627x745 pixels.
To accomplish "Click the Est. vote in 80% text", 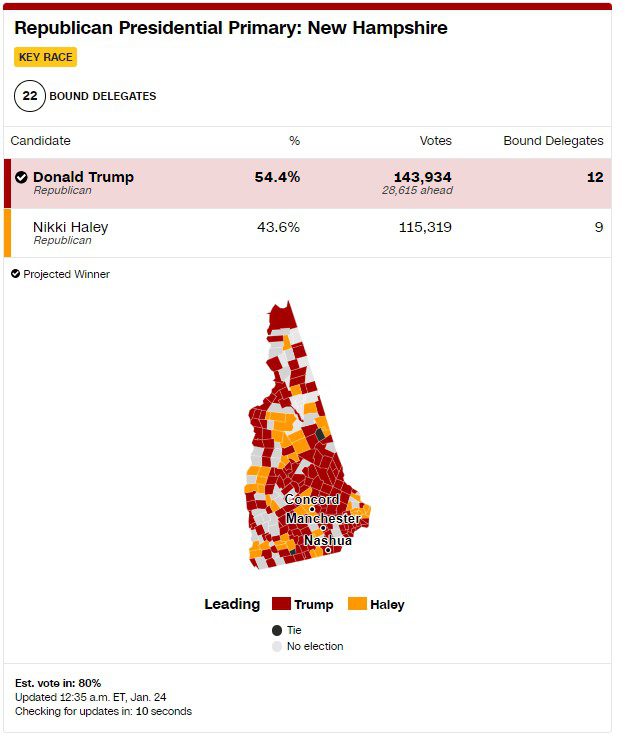I will tap(58, 683).
